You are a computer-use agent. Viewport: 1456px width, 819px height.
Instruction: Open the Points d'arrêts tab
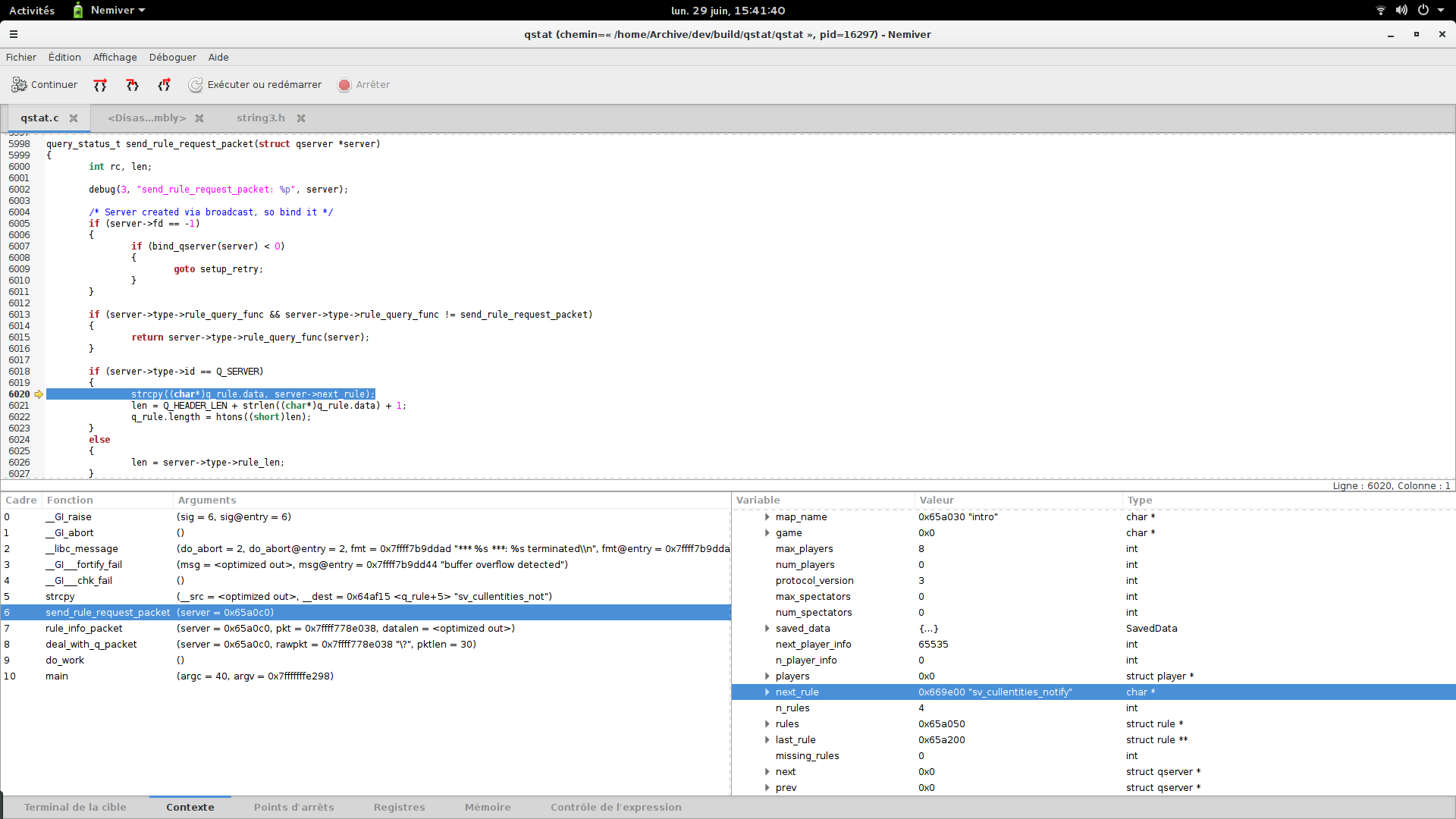tap(294, 808)
